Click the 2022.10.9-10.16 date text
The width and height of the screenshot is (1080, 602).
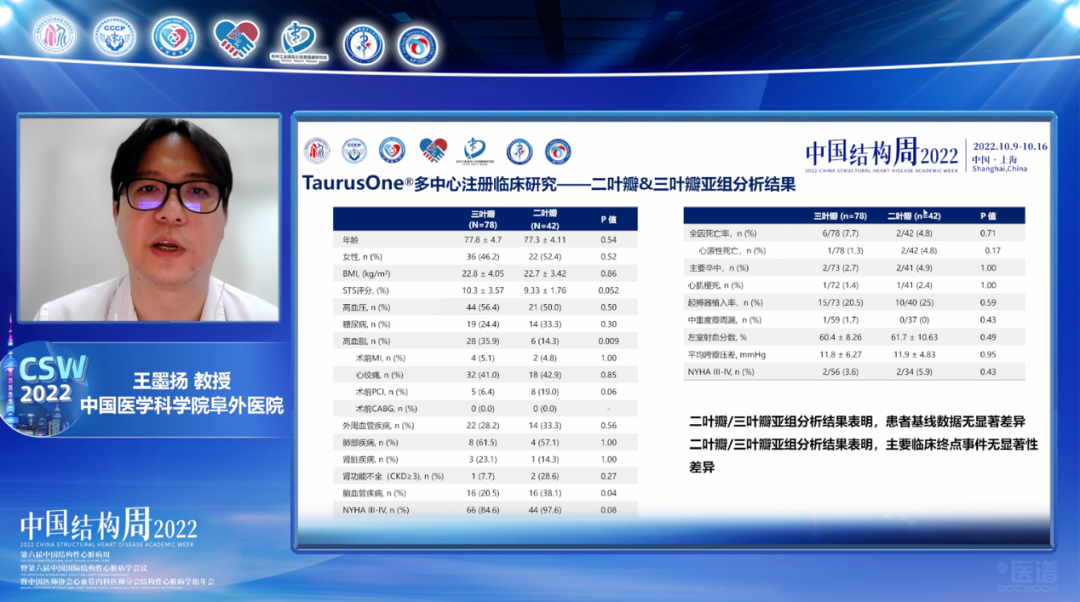1009,146
